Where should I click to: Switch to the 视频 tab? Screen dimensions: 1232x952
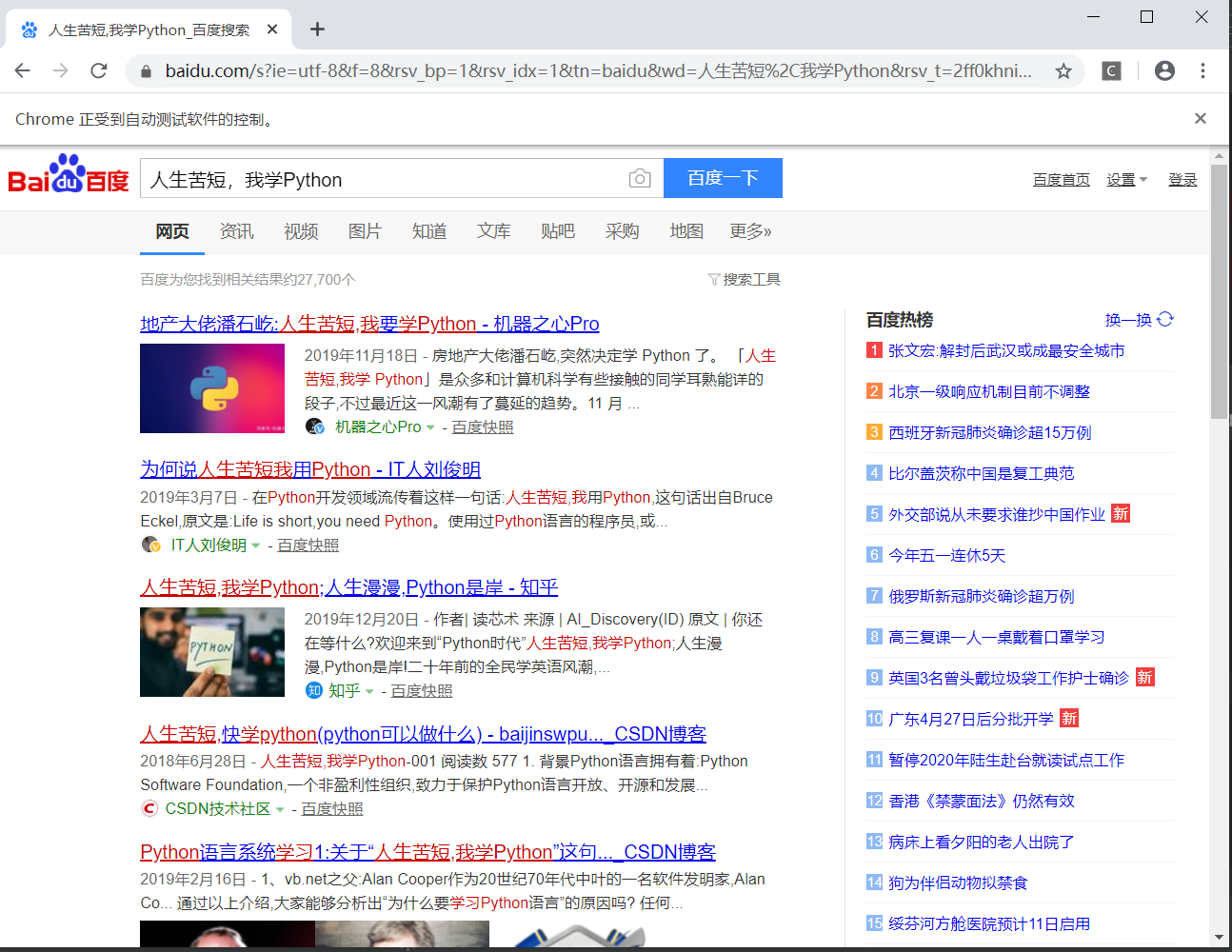[301, 231]
